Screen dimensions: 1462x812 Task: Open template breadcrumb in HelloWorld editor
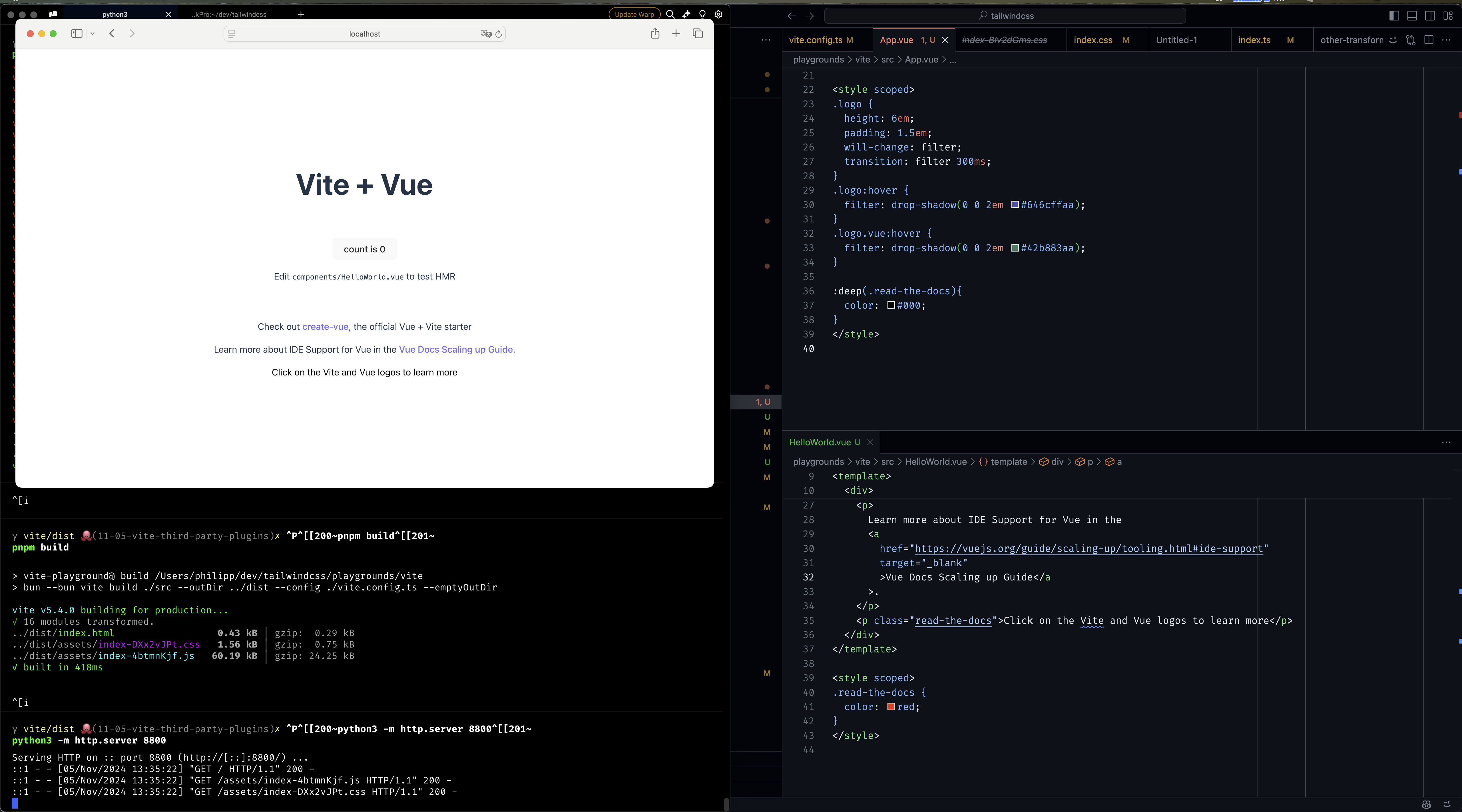1003,462
